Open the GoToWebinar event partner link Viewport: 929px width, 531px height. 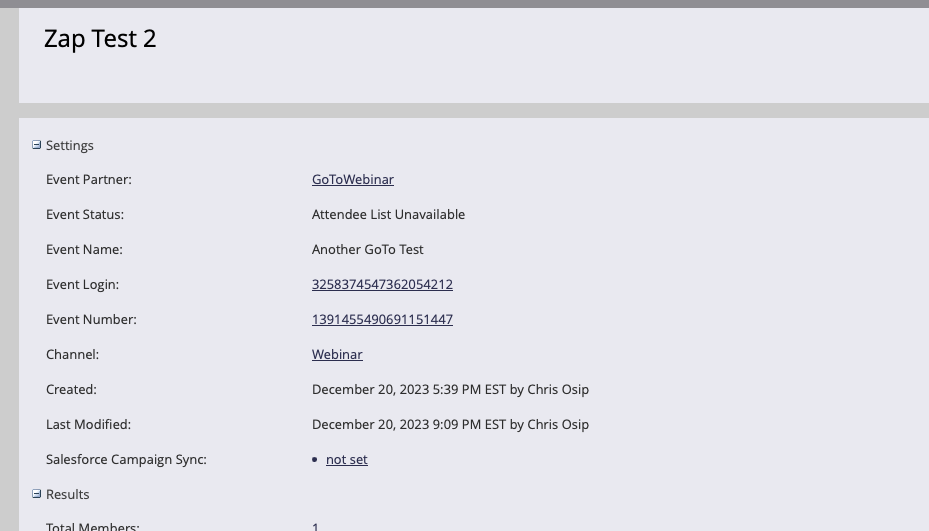(x=353, y=180)
